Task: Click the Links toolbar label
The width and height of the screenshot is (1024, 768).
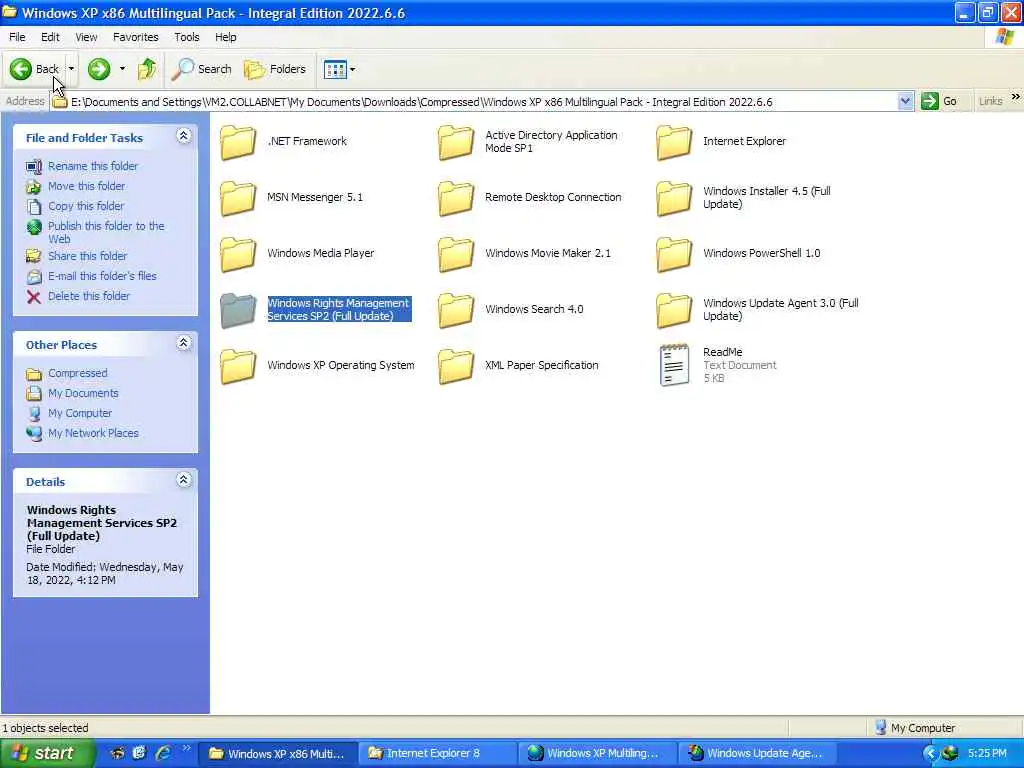Action: (x=991, y=101)
